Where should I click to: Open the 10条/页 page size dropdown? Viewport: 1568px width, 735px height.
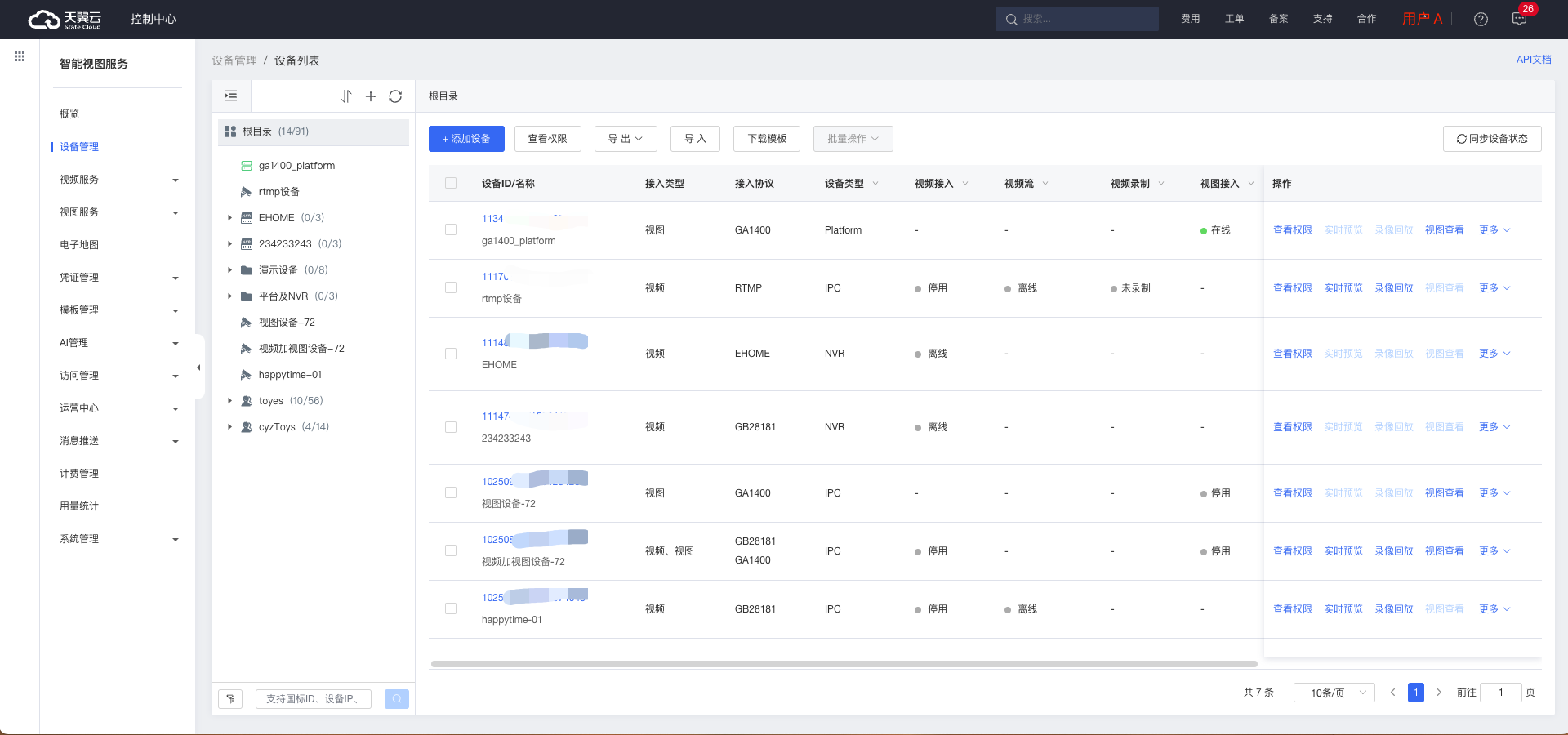[x=1334, y=693]
